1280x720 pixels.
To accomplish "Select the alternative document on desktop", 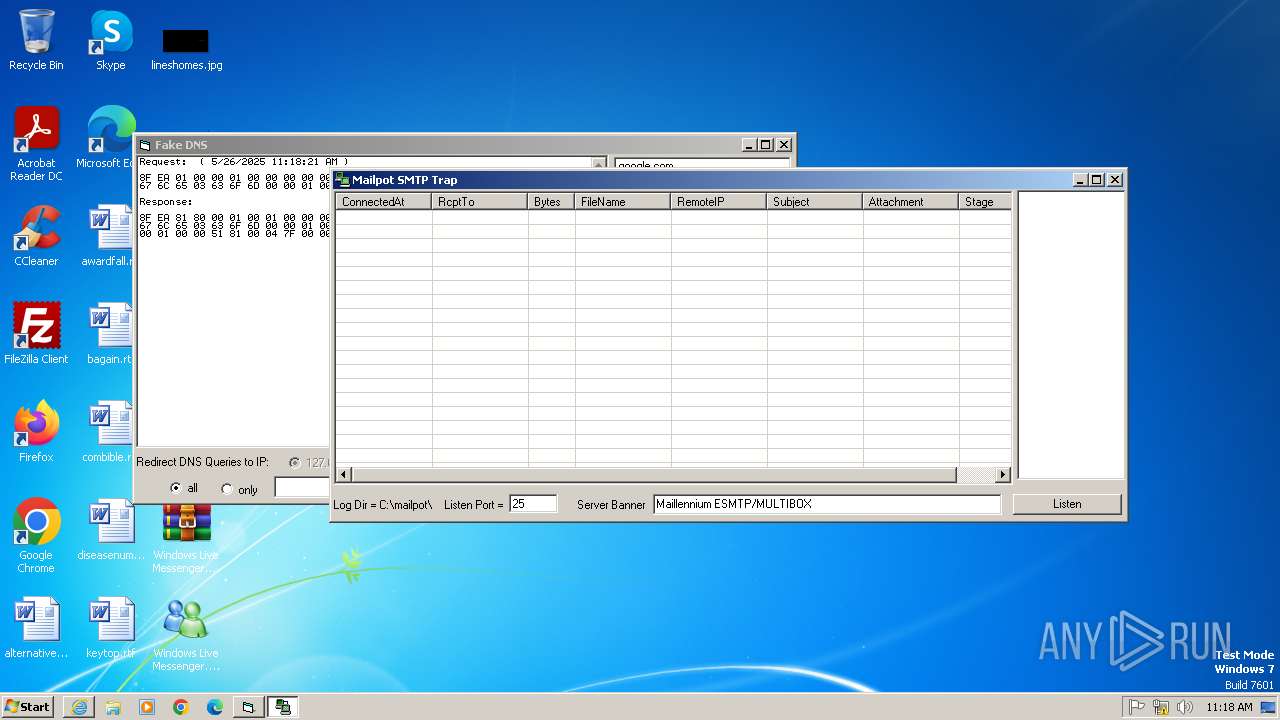I will click(36, 628).
